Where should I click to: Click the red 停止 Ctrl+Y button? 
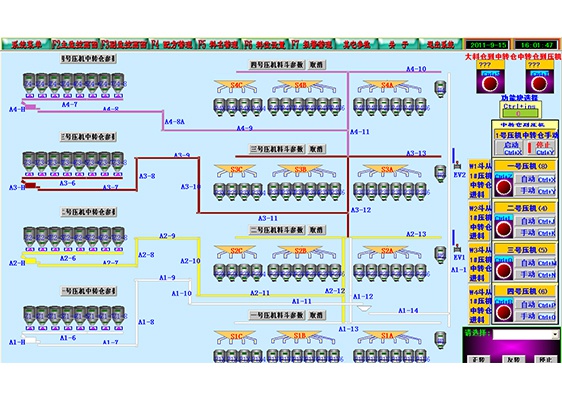tap(541, 148)
